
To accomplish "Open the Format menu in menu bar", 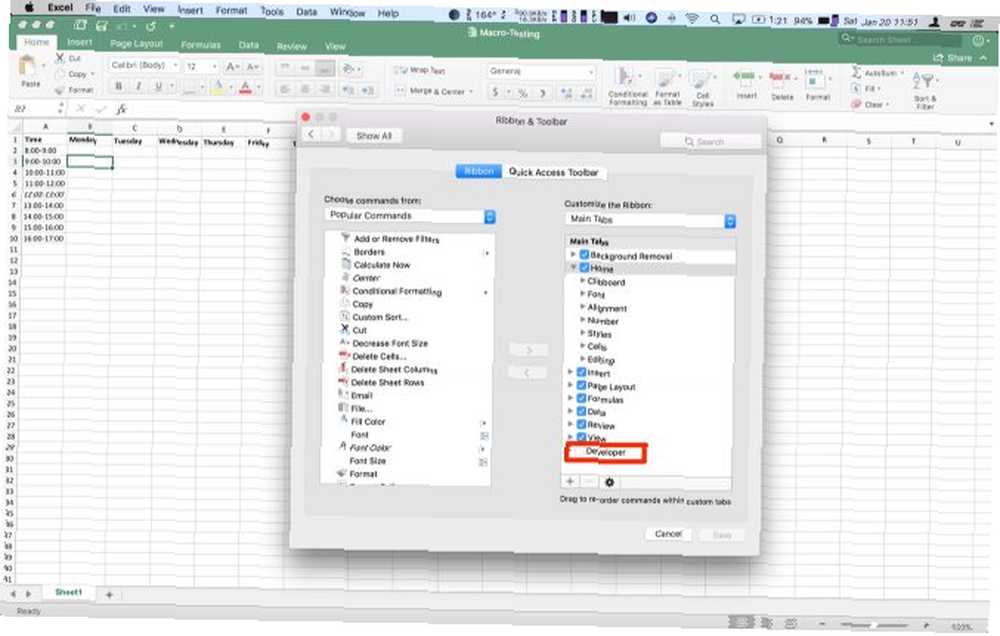I will point(231,11).
